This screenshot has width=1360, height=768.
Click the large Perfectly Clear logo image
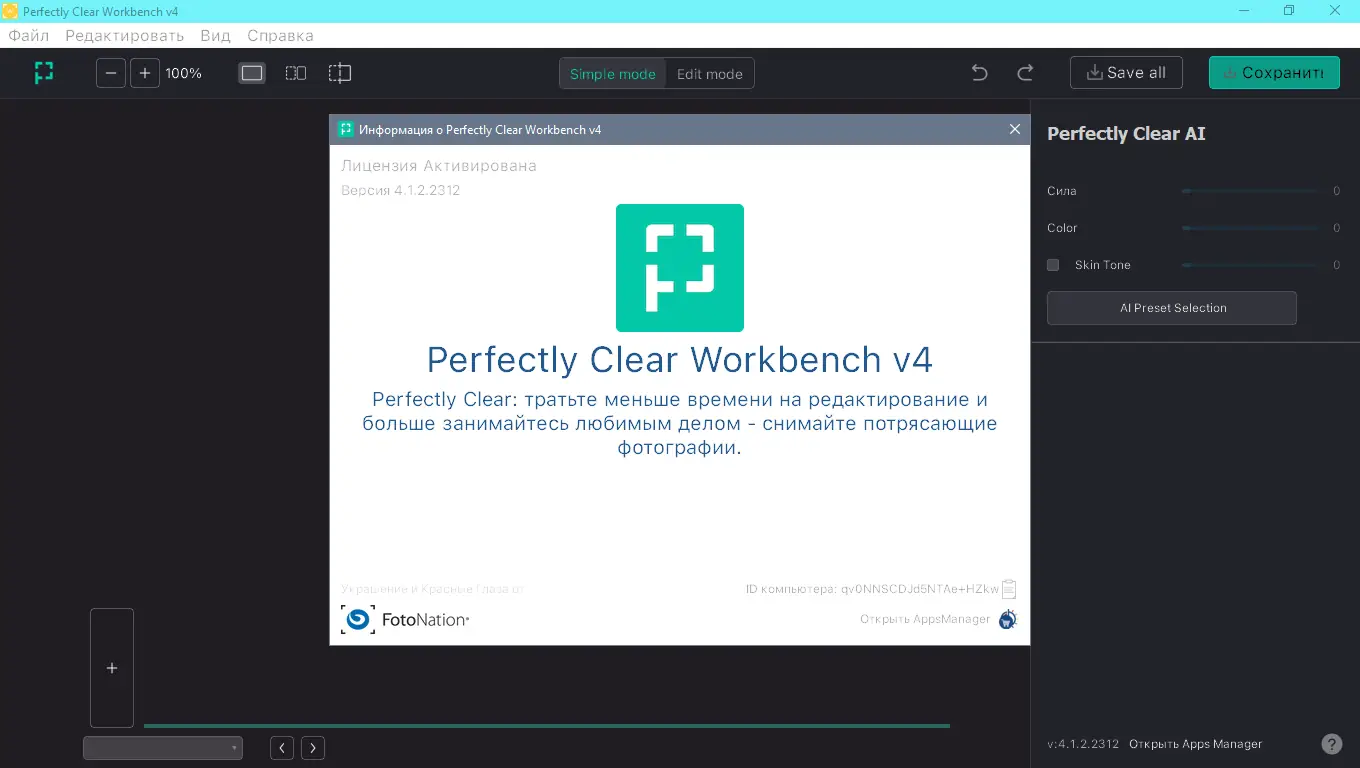(x=680, y=268)
